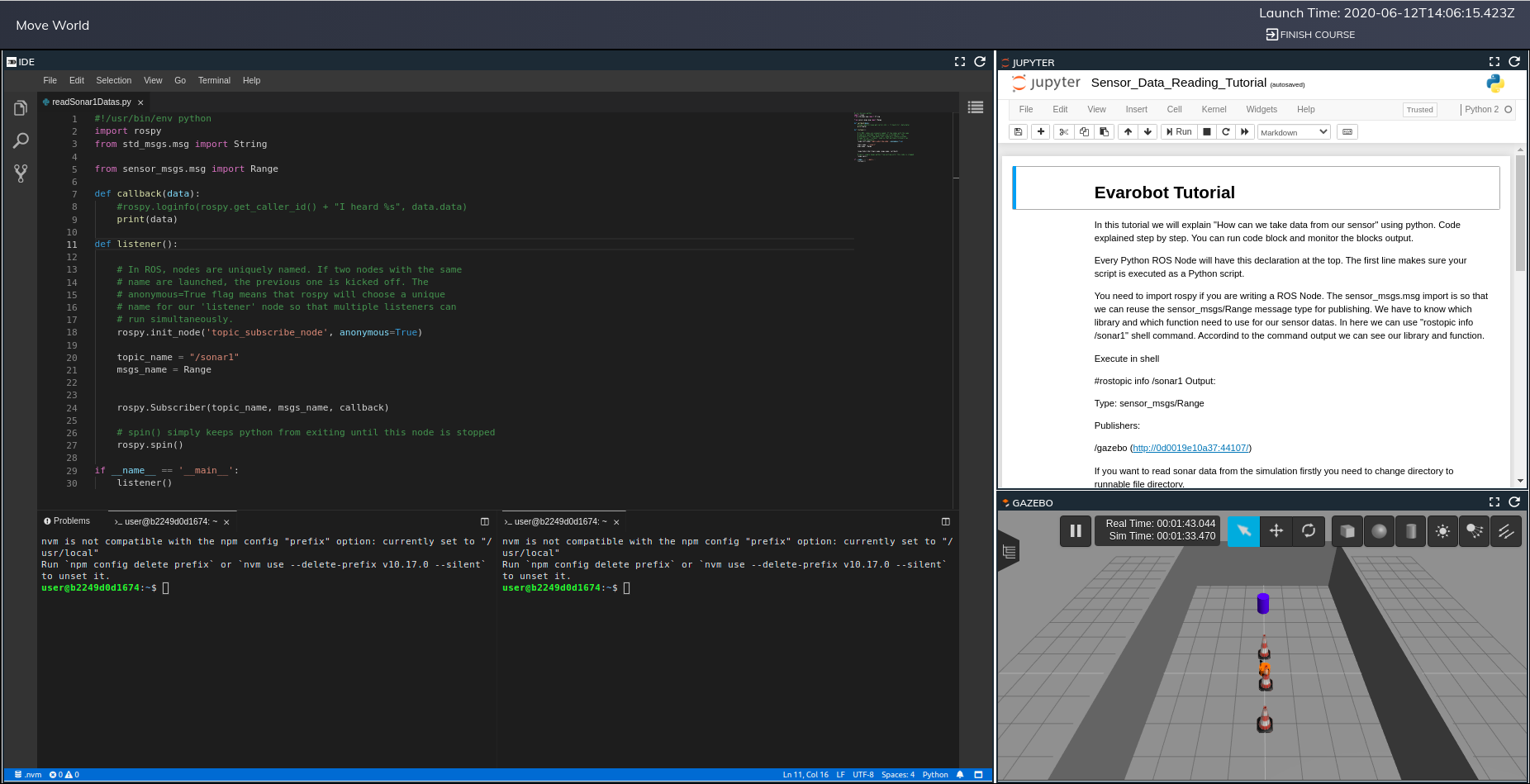
Task: Interrupt the kernel with stop icon
Action: [1207, 132]
